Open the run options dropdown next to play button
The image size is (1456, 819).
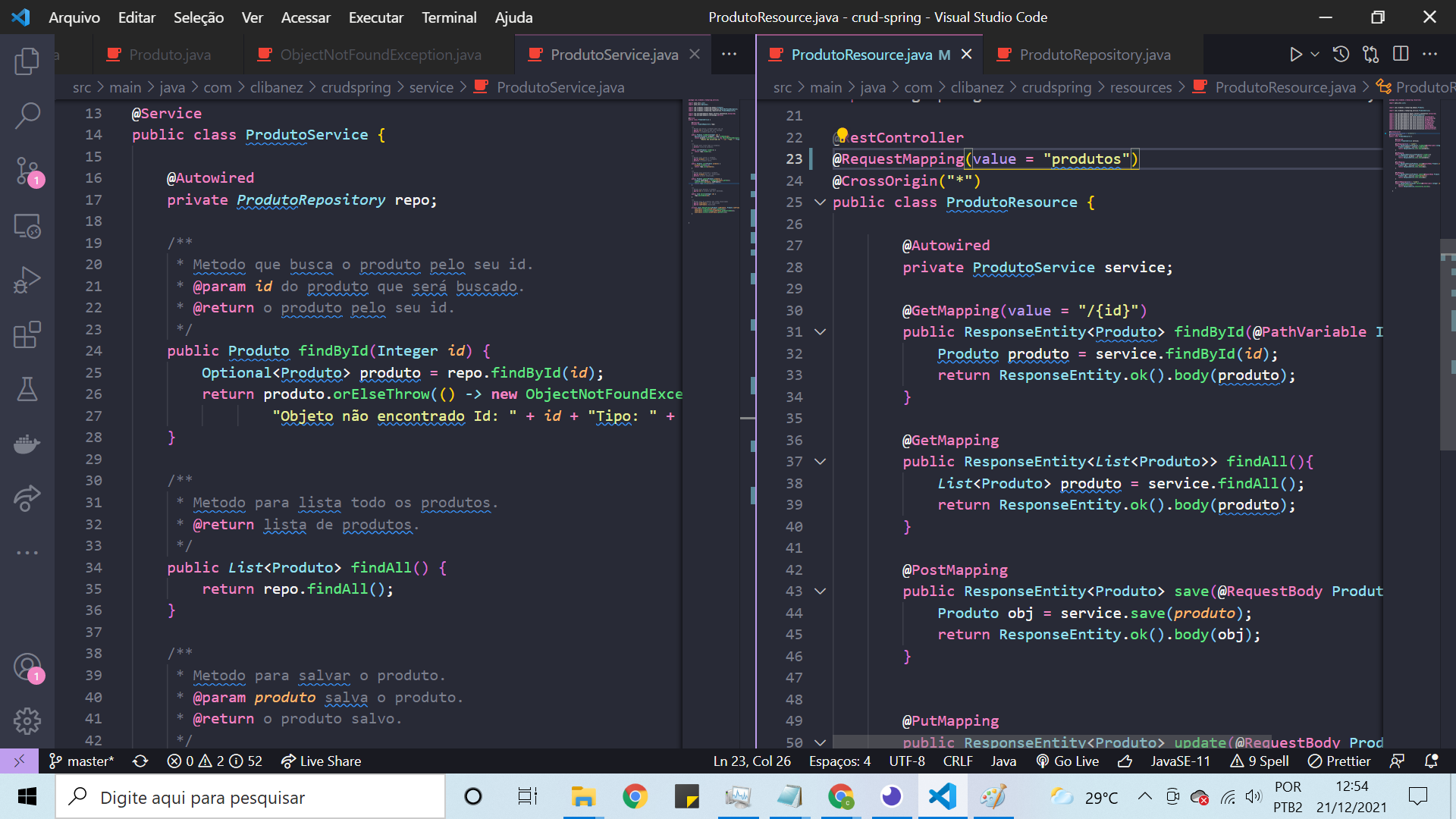coord(1314,54)
